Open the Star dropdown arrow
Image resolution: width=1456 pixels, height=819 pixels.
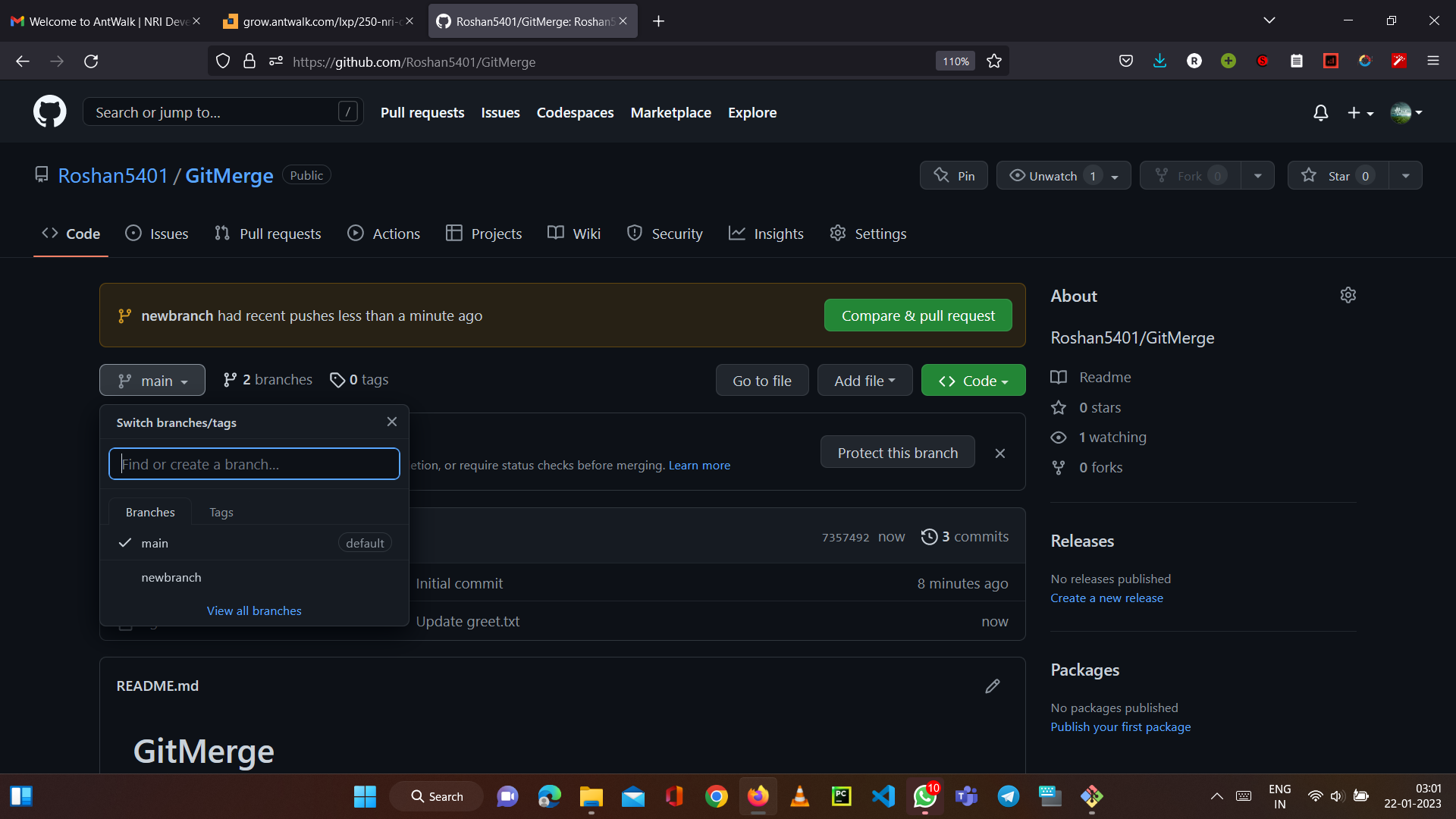1405,175
